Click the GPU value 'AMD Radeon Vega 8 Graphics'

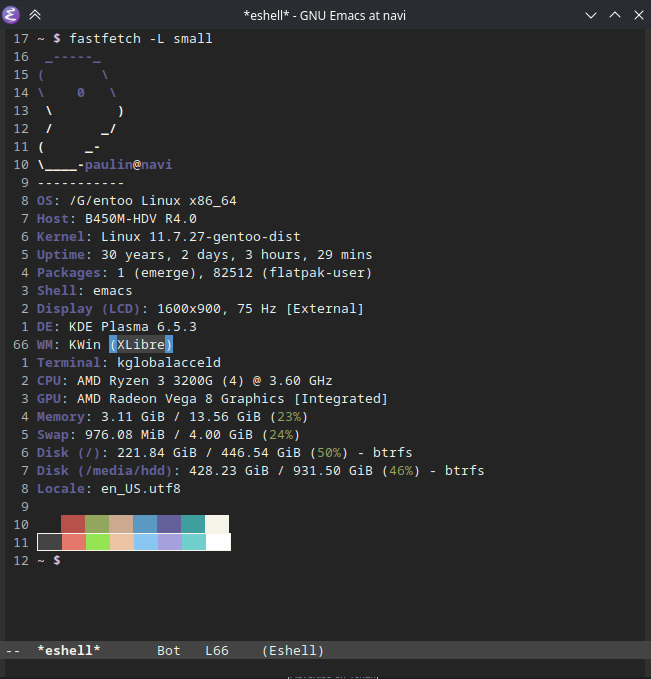(x=181, y=398)
